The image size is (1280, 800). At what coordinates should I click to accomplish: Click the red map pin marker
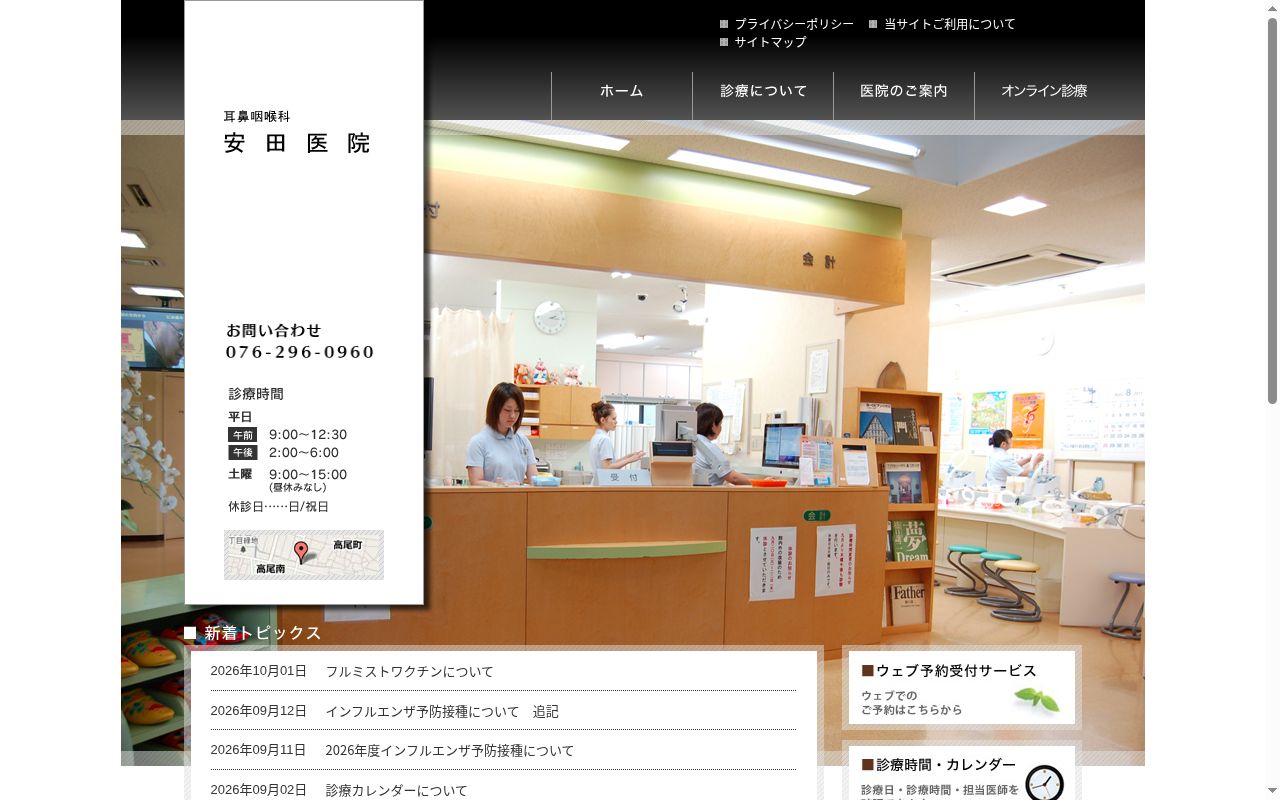pos(301,552)
